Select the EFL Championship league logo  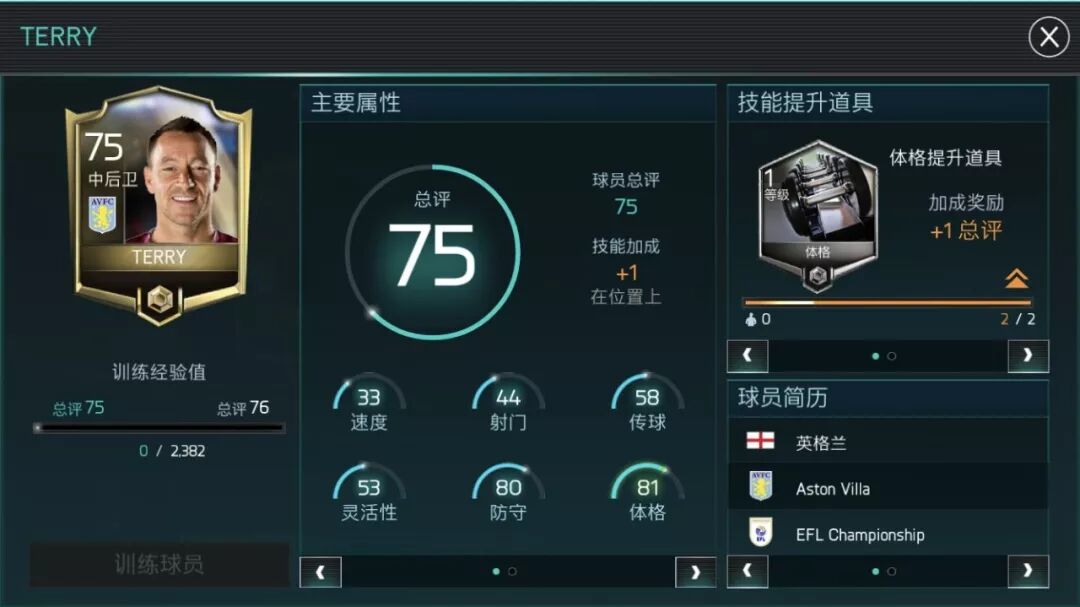click(x=760, y=533)
